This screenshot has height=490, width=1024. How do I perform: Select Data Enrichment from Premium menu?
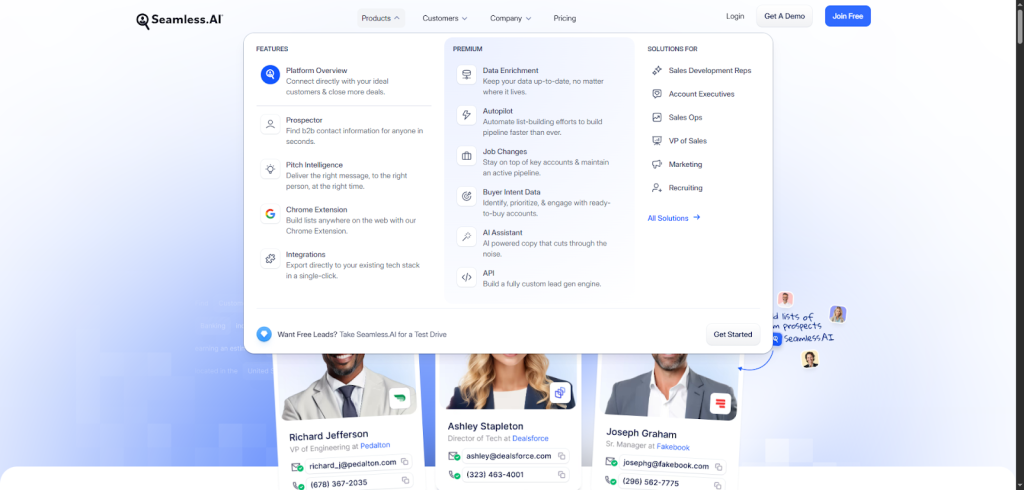pos(510,71)
